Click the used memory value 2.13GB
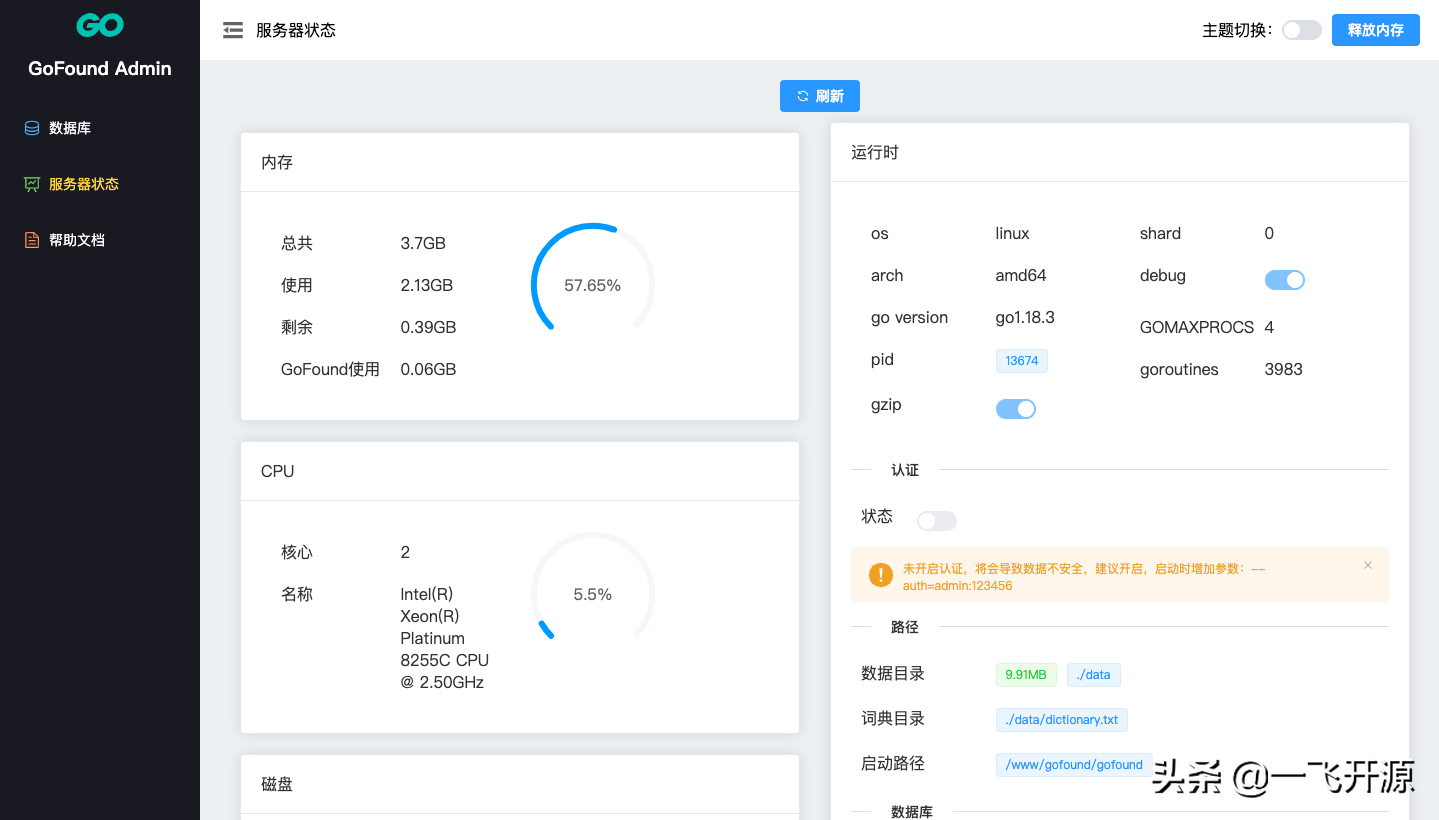Image resolution: width=1439 pixels, height=820 pixels. (x=427, y=285)
